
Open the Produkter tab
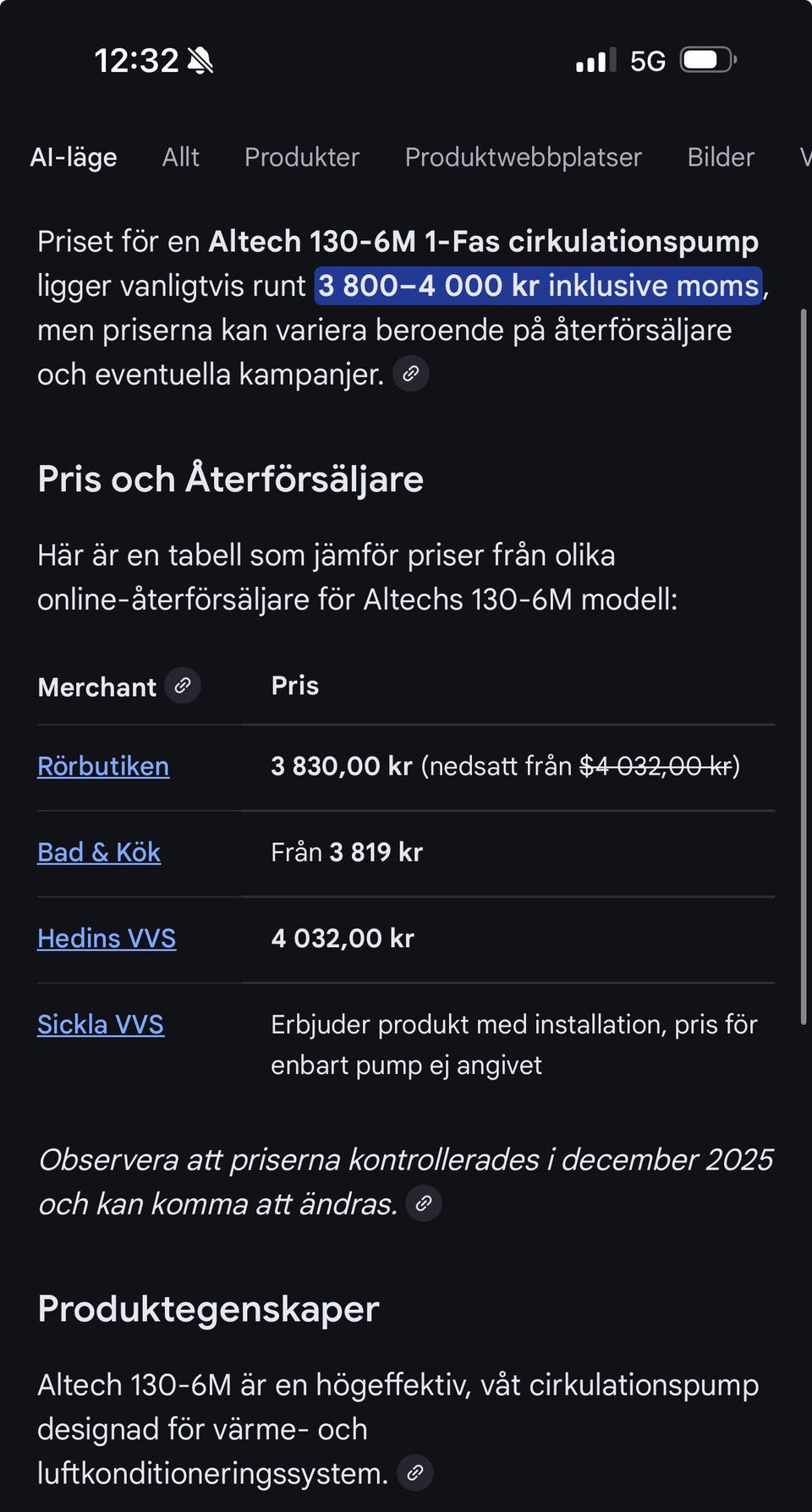tap(302, 157)
